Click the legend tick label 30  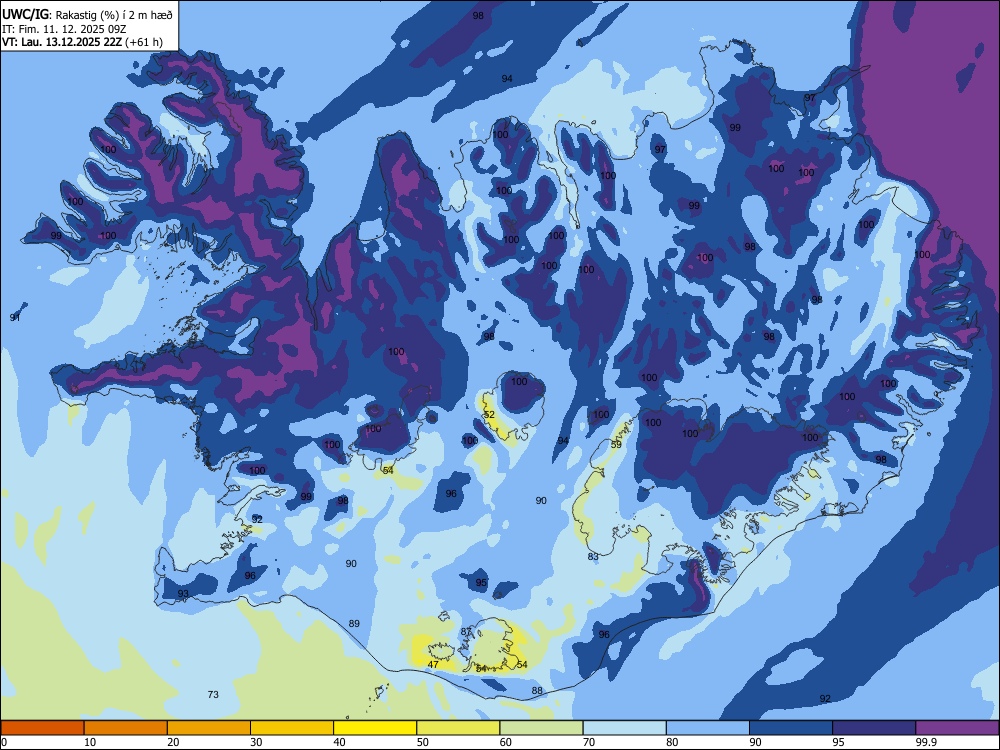[x=256, y=742]
